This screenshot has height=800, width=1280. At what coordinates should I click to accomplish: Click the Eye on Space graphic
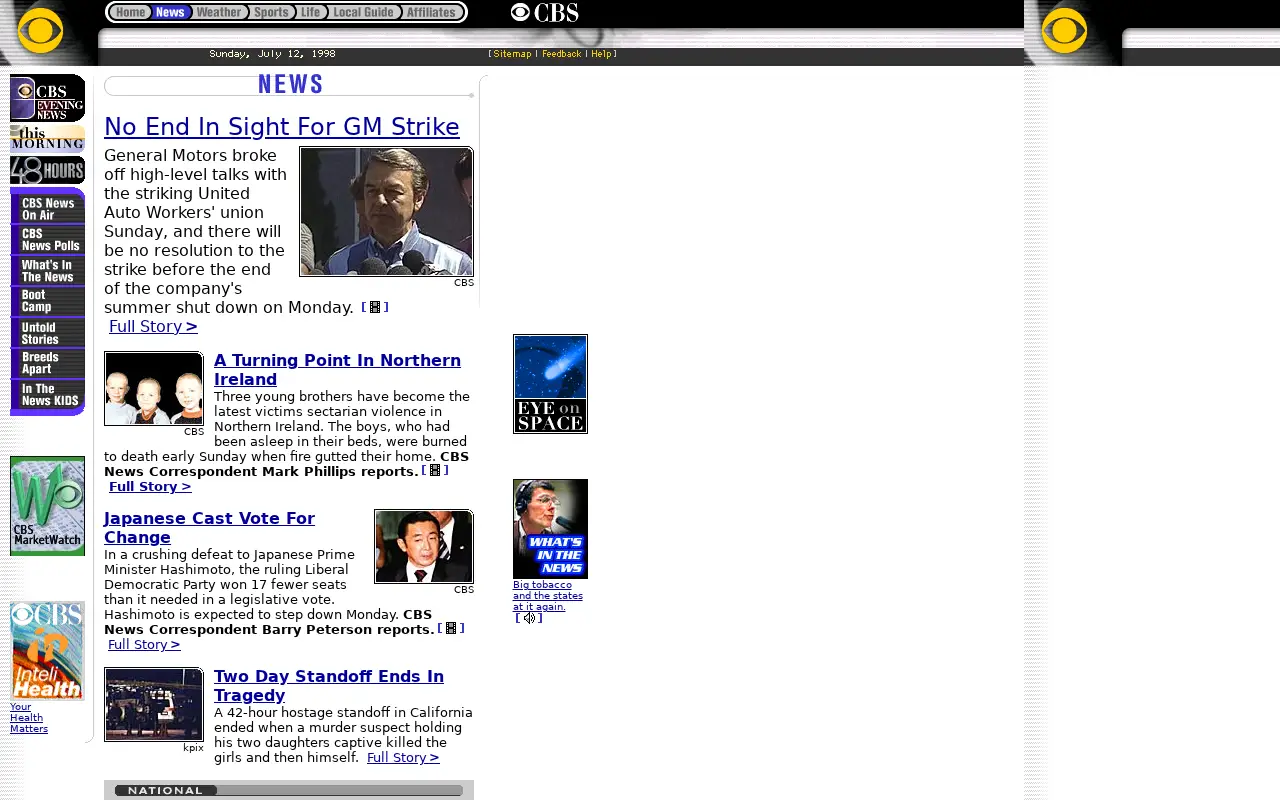pyautogui.click(x=550, y=384)
